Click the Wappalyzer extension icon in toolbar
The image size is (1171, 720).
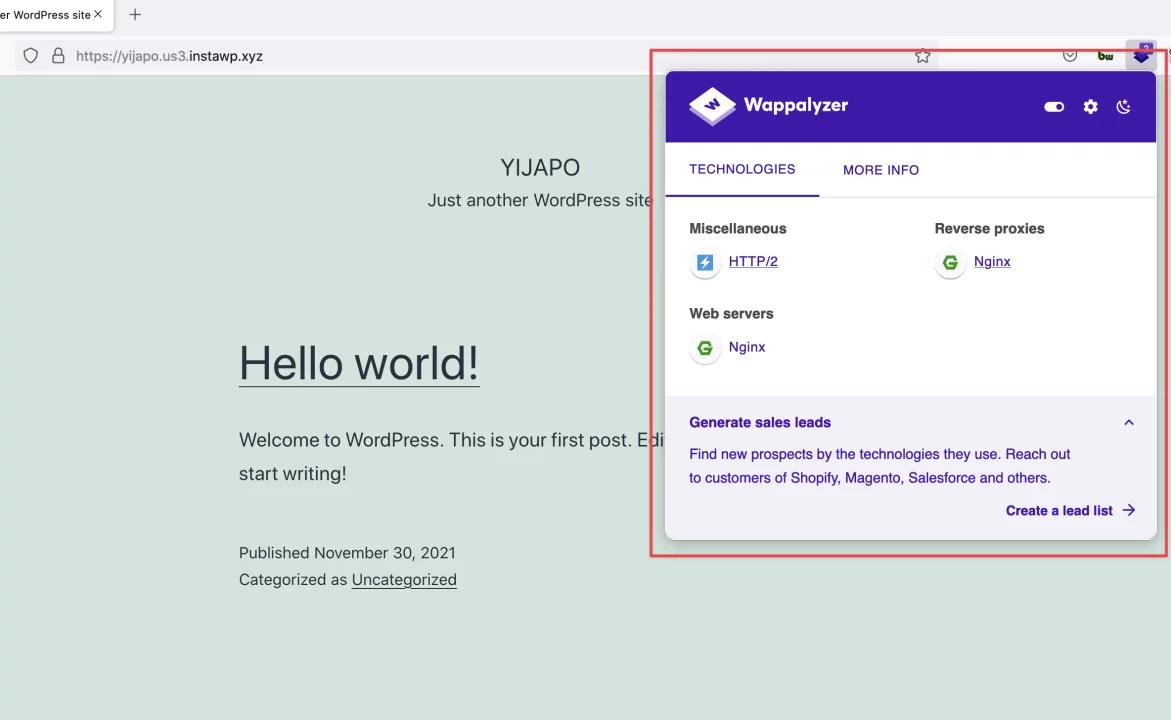tap(1141, 55)
